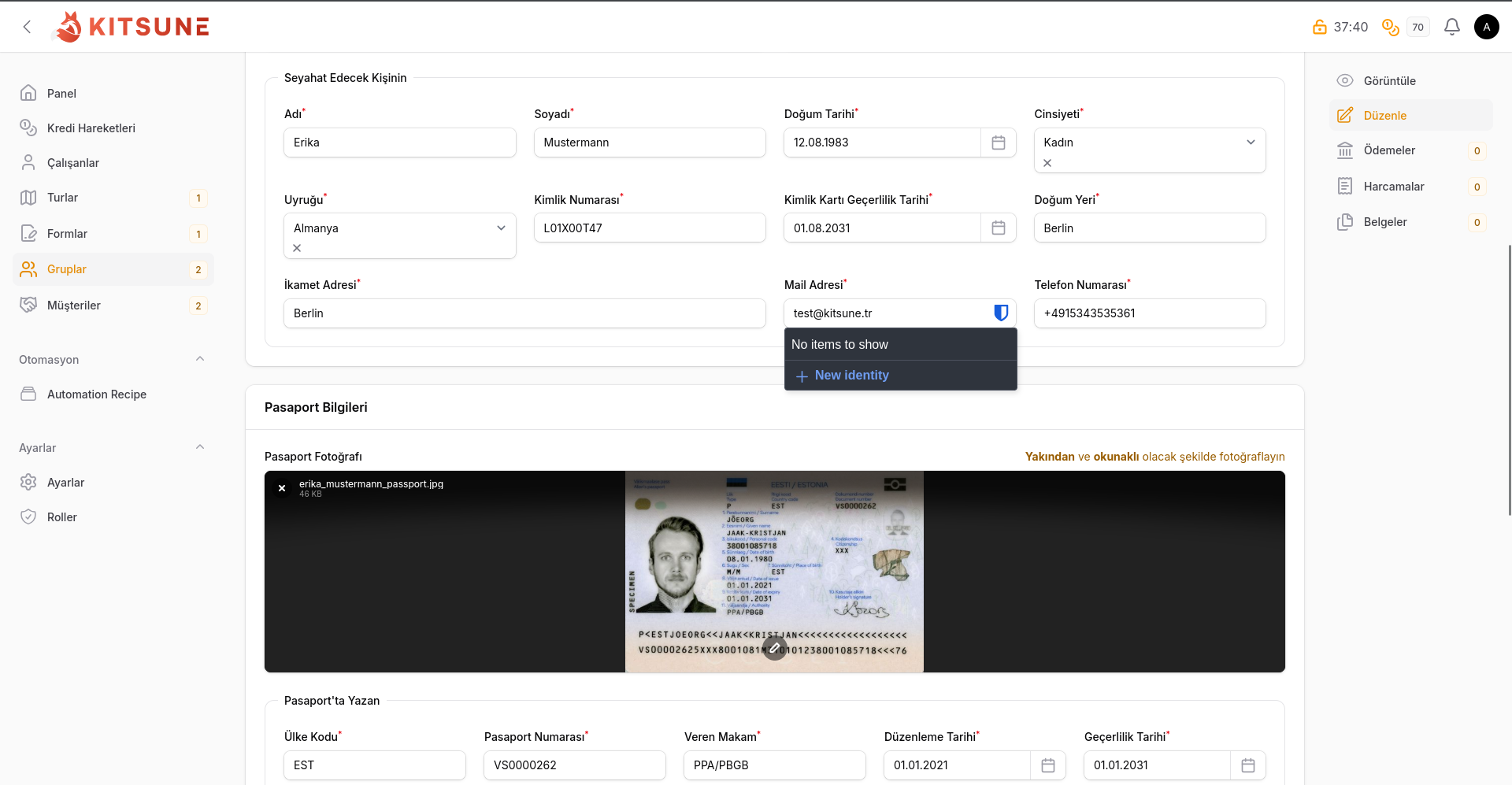
Task: Open the Formlar page
Action: (x=113, y=234)
